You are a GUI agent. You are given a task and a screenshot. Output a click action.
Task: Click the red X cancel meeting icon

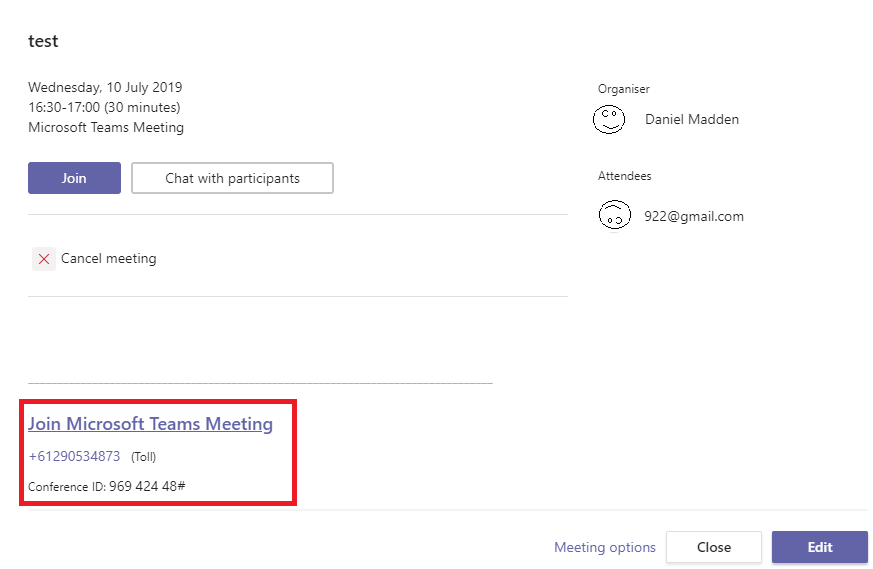click(x=44, y=259)
